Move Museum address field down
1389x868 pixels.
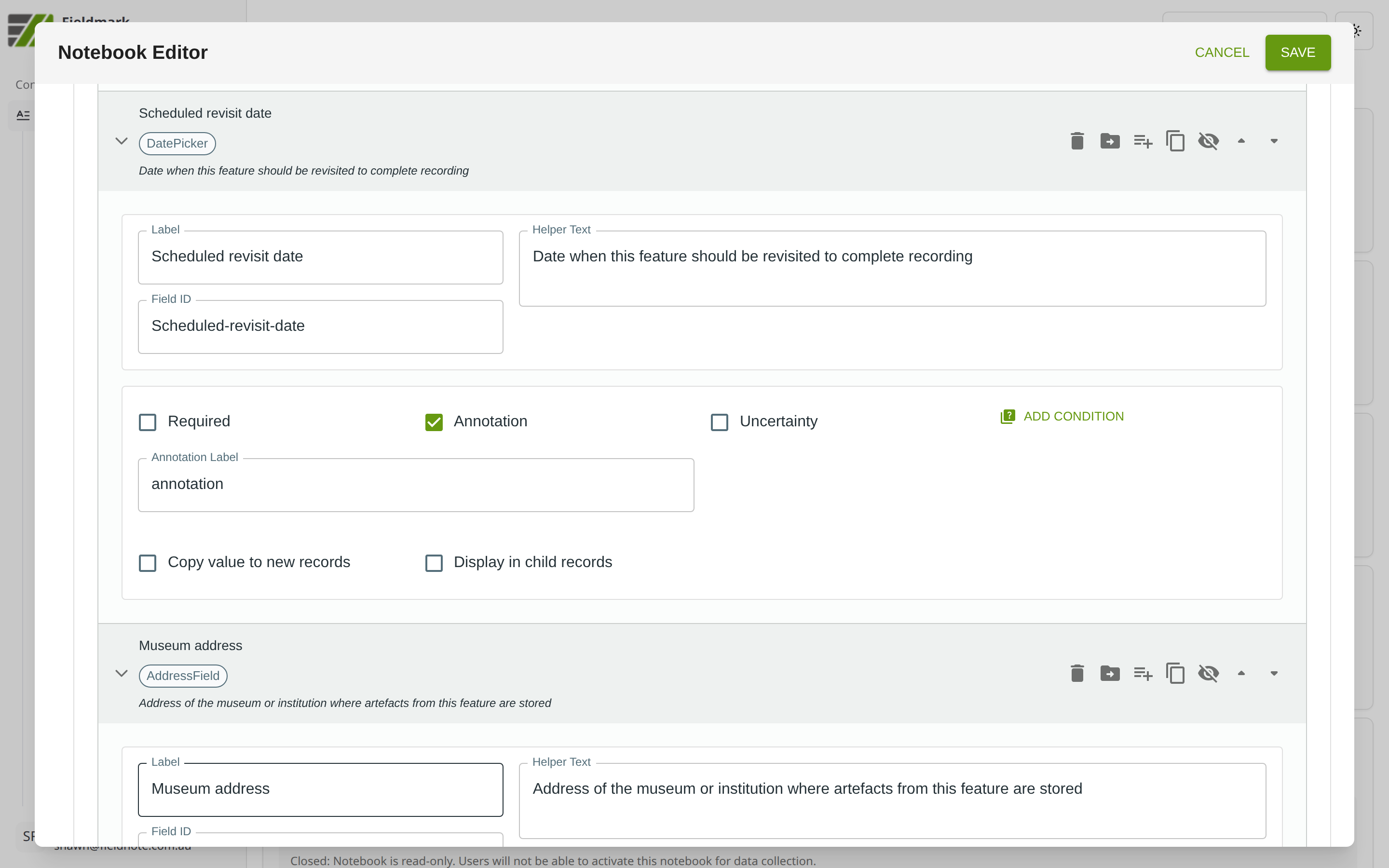click(1274, 673)
